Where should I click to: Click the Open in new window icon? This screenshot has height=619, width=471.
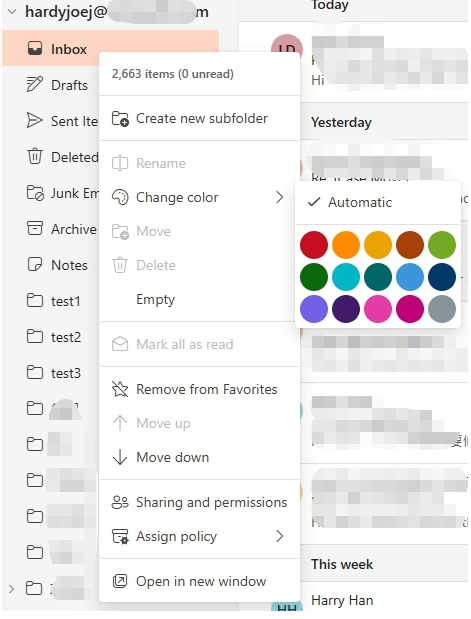click(x=120, y=581)
